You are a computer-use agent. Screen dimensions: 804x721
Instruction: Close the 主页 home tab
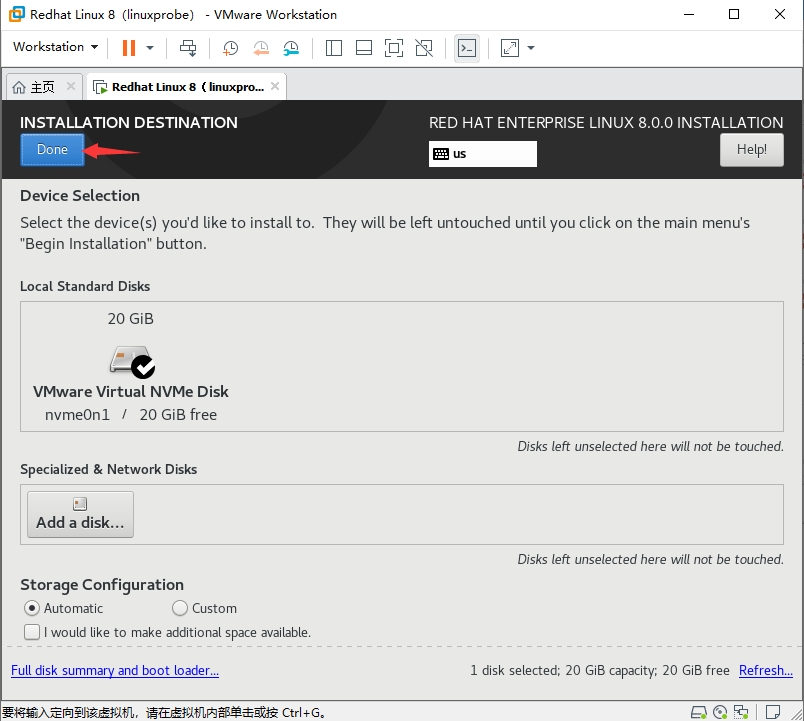tap(71, 86)
